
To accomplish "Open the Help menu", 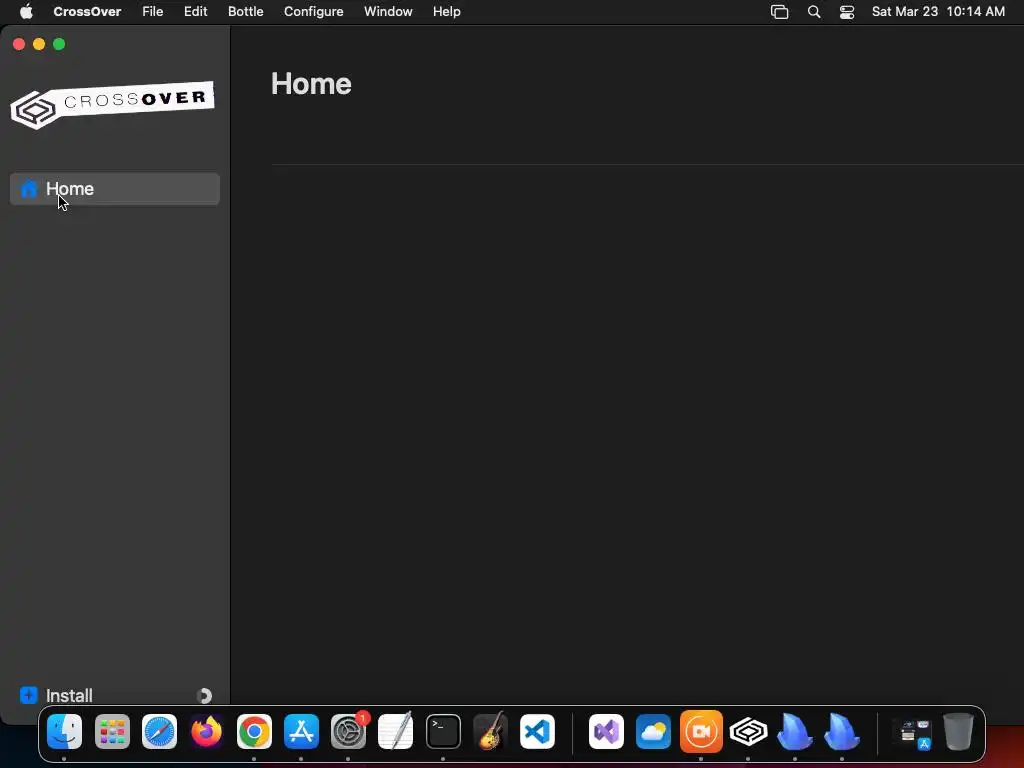I will pyautogui.click(x=447, y=11).
